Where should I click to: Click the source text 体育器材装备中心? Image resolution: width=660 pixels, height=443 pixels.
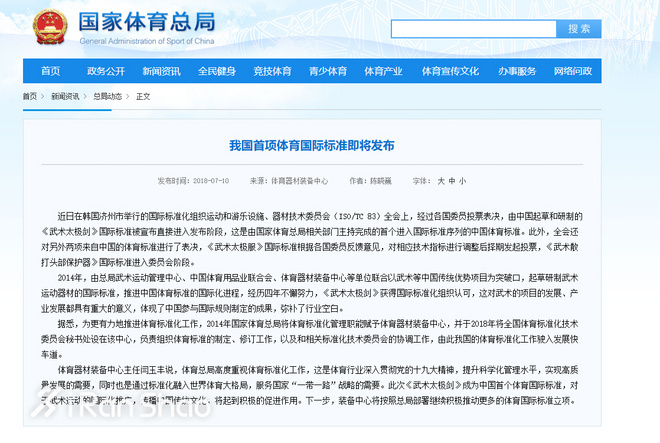coord(299,181)
